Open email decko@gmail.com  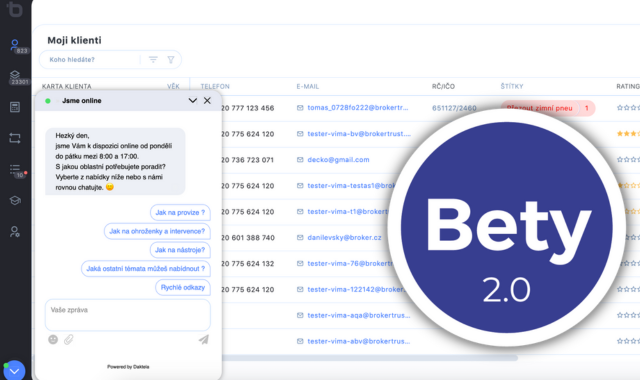click(x=338, y=160)
